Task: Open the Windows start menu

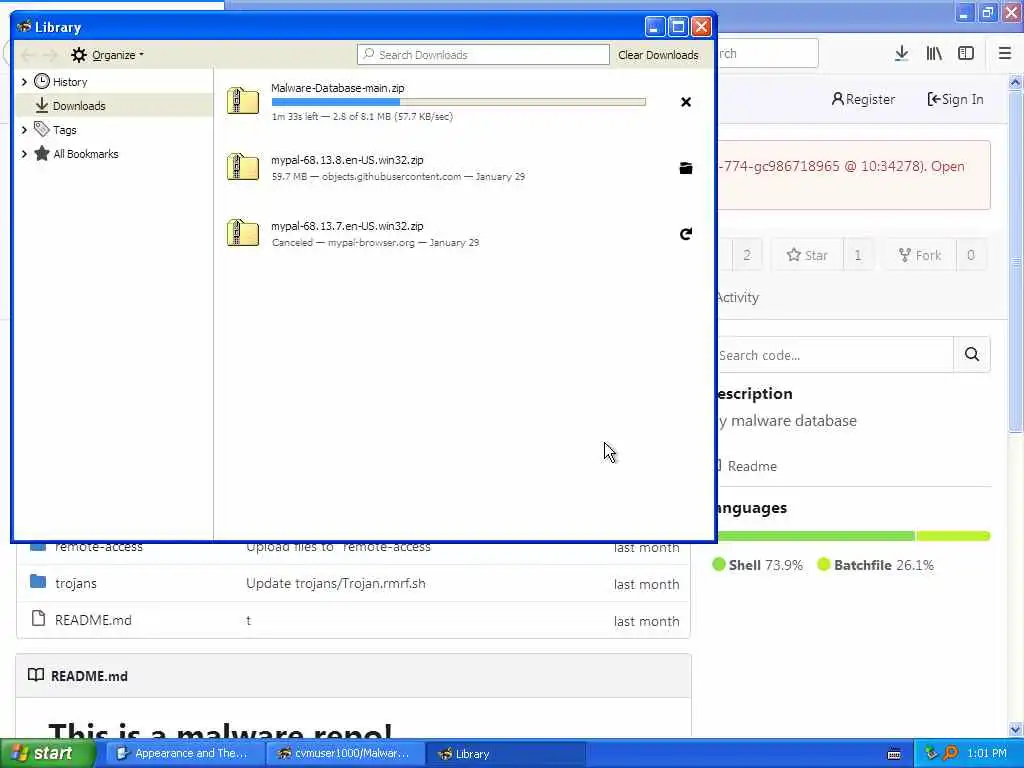Action: (x=48, y=753)
